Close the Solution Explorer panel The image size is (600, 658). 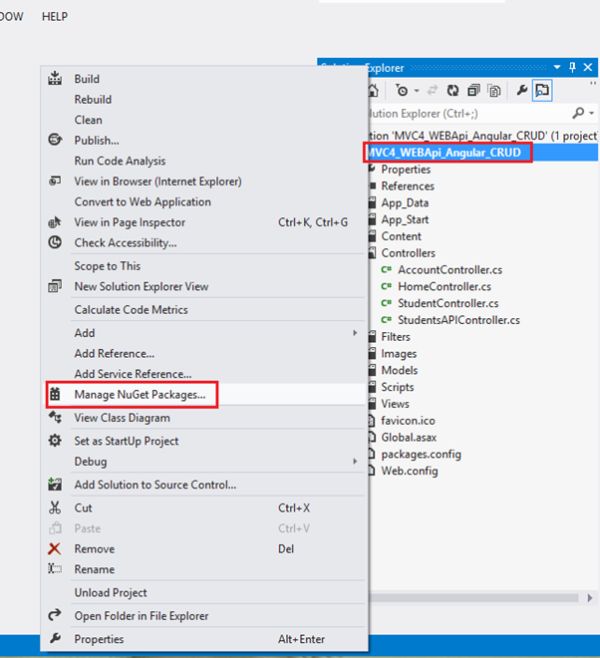tap(588, 67)
